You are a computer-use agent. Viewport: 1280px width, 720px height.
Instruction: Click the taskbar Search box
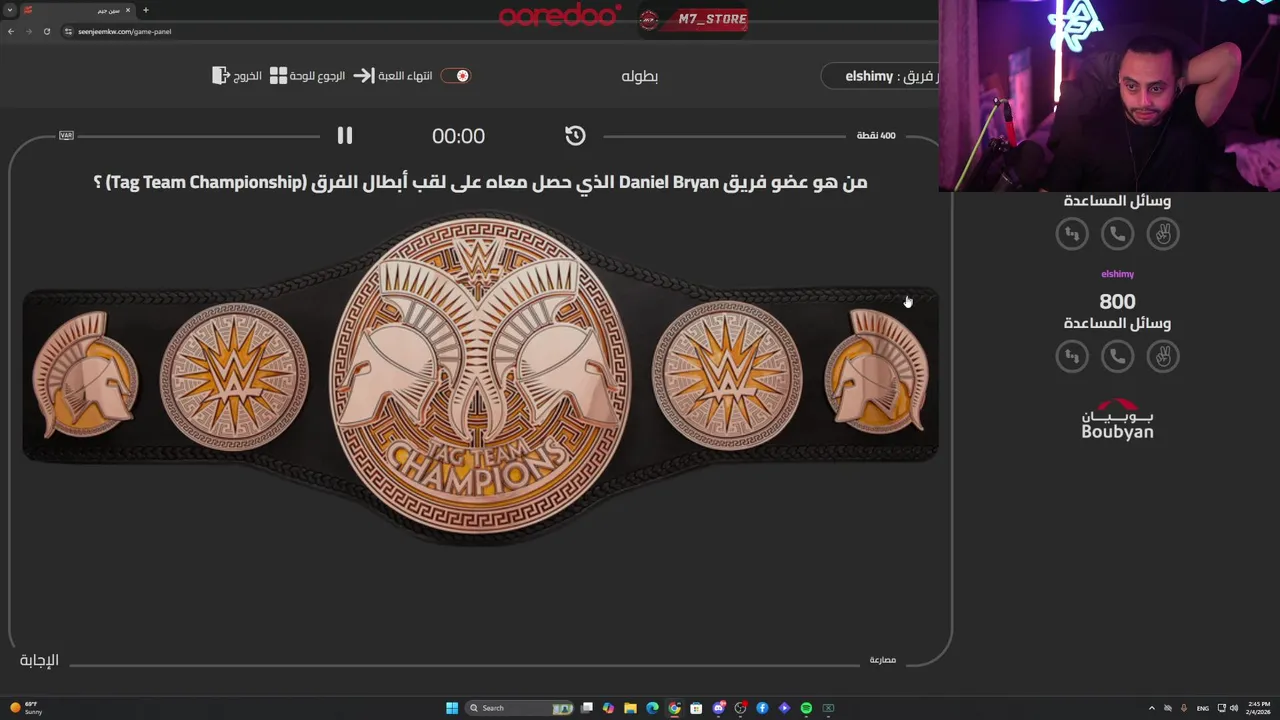[520, 708]
